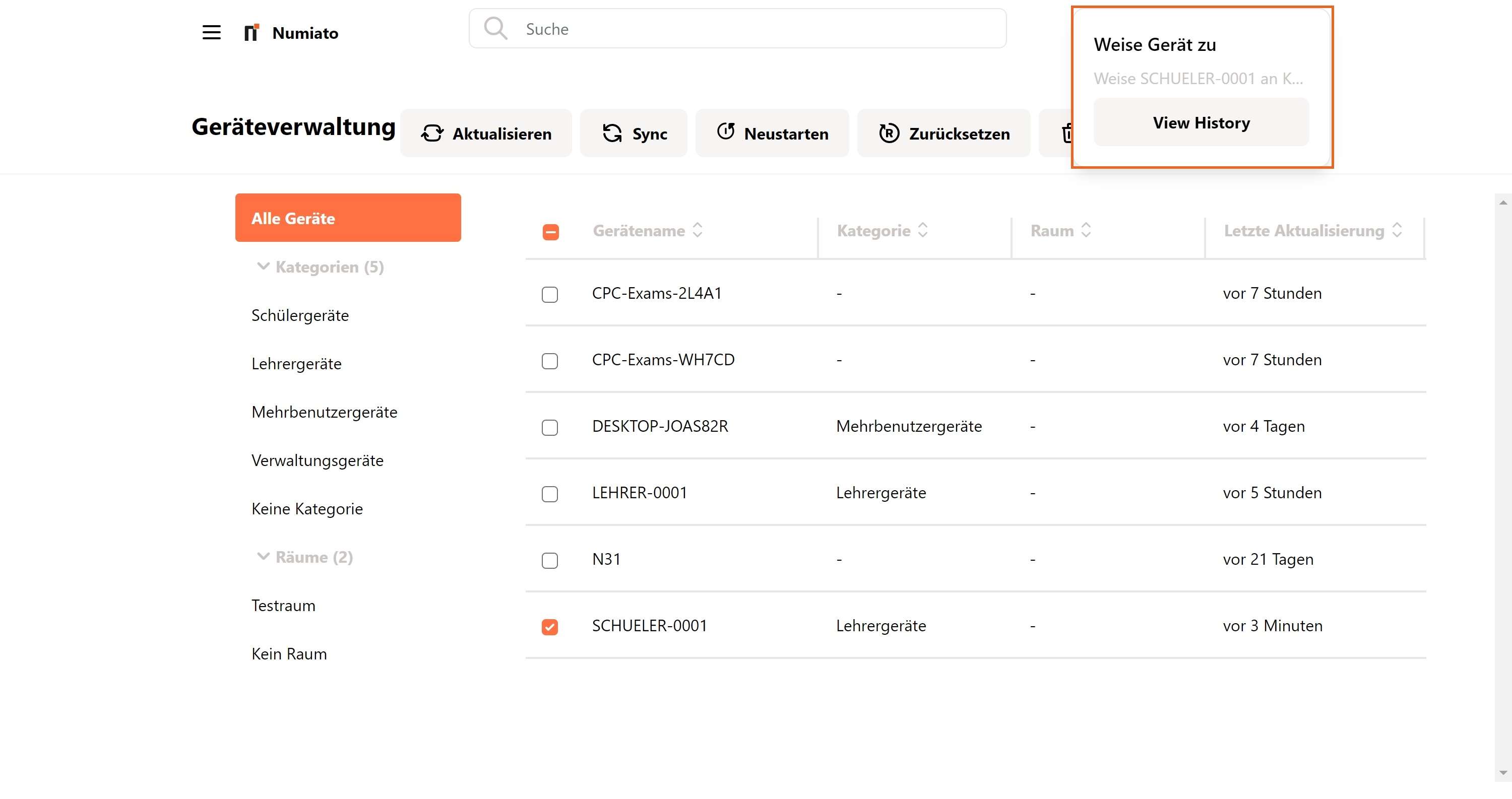1512x799 pixels.
Task: Select Alle Geräte in sidebar
Action: coord(348,218)
